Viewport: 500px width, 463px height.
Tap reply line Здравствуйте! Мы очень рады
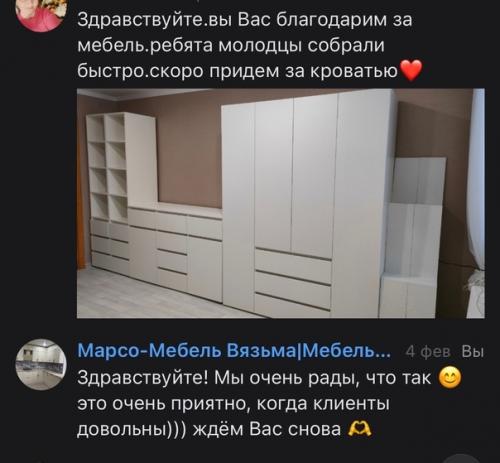[254, 378]
